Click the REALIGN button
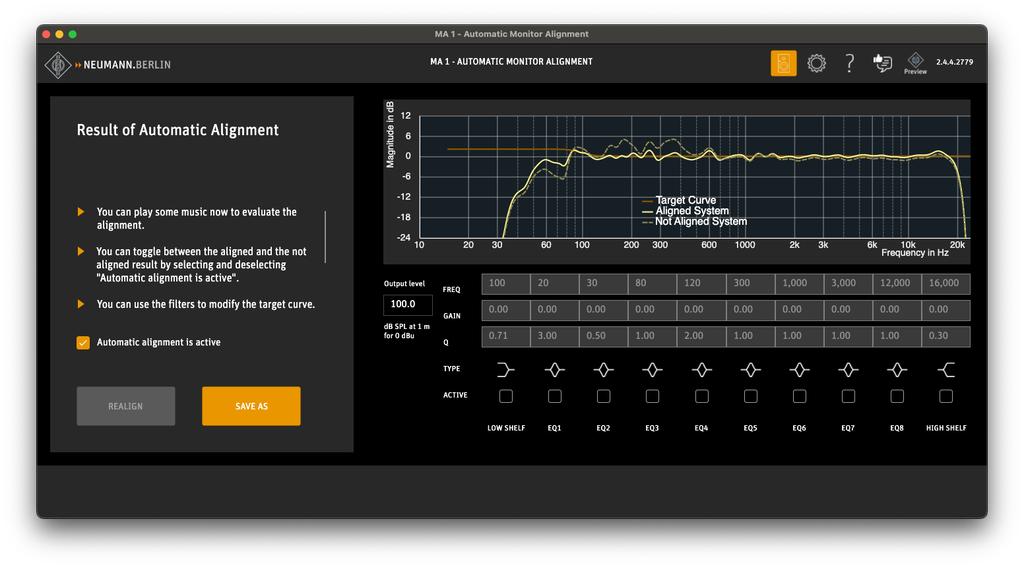 [x=125, y=406]
